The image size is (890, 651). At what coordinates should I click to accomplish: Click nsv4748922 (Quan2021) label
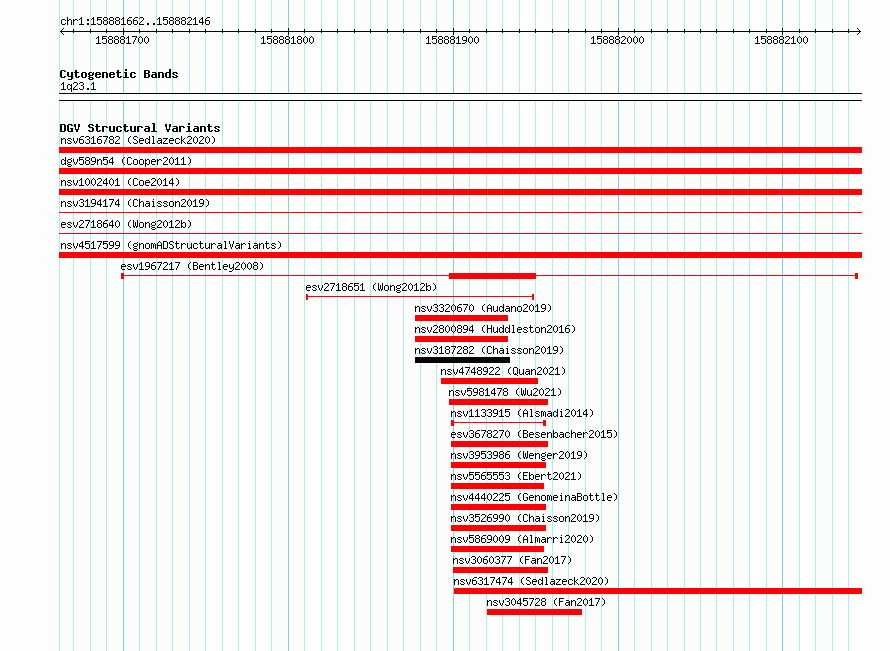pyautogui.click(x=503, y=371)
